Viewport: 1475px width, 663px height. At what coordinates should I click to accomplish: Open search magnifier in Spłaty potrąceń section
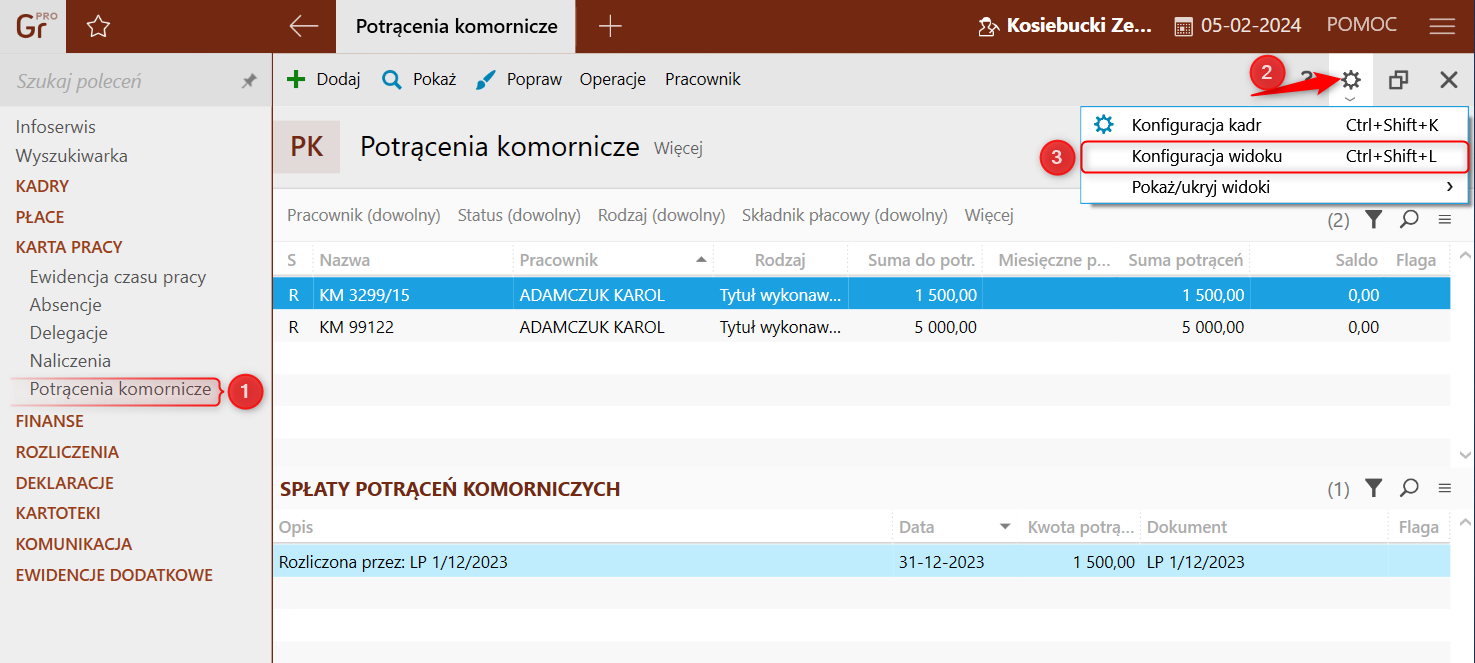pyautogui.click(x=1410, y=487)
